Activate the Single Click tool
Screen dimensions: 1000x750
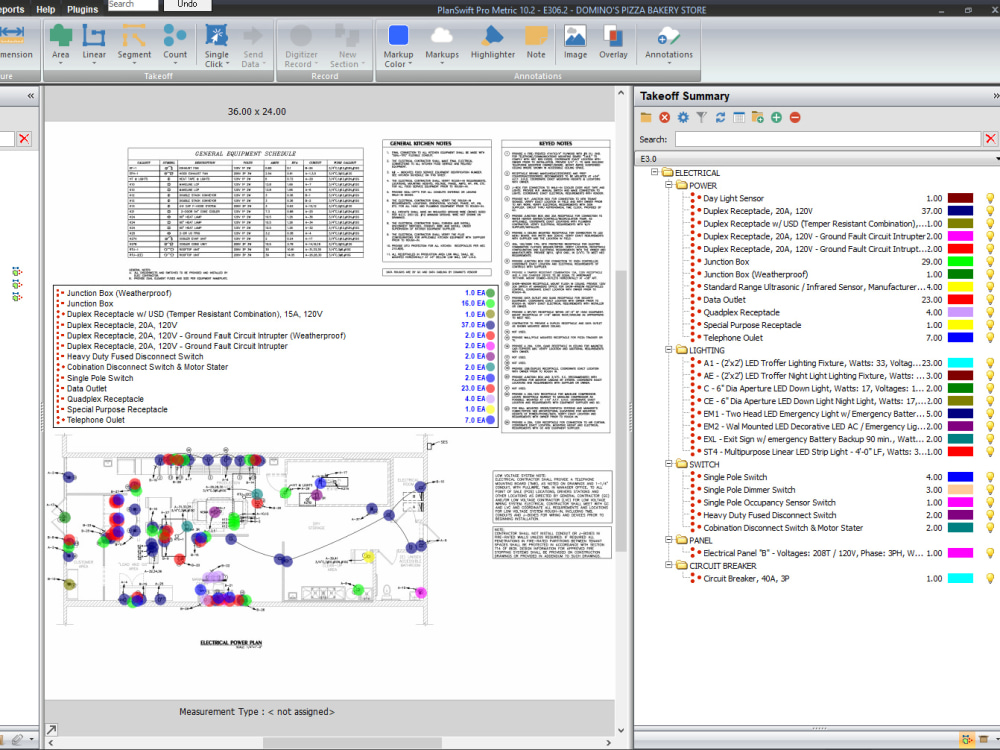[217, 46]
